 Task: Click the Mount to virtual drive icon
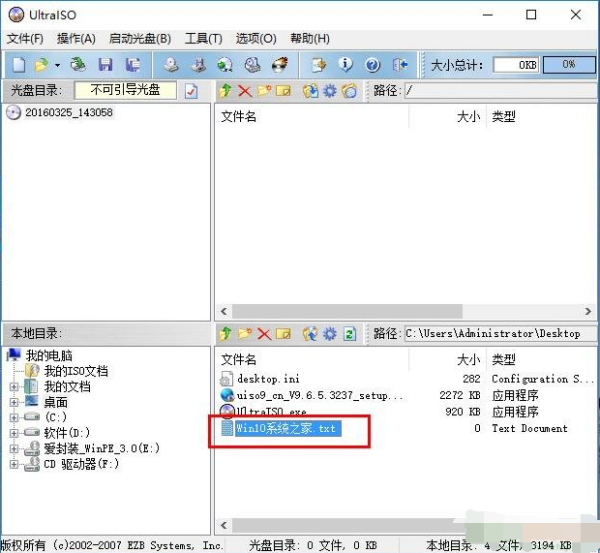(x=253, y=65)
